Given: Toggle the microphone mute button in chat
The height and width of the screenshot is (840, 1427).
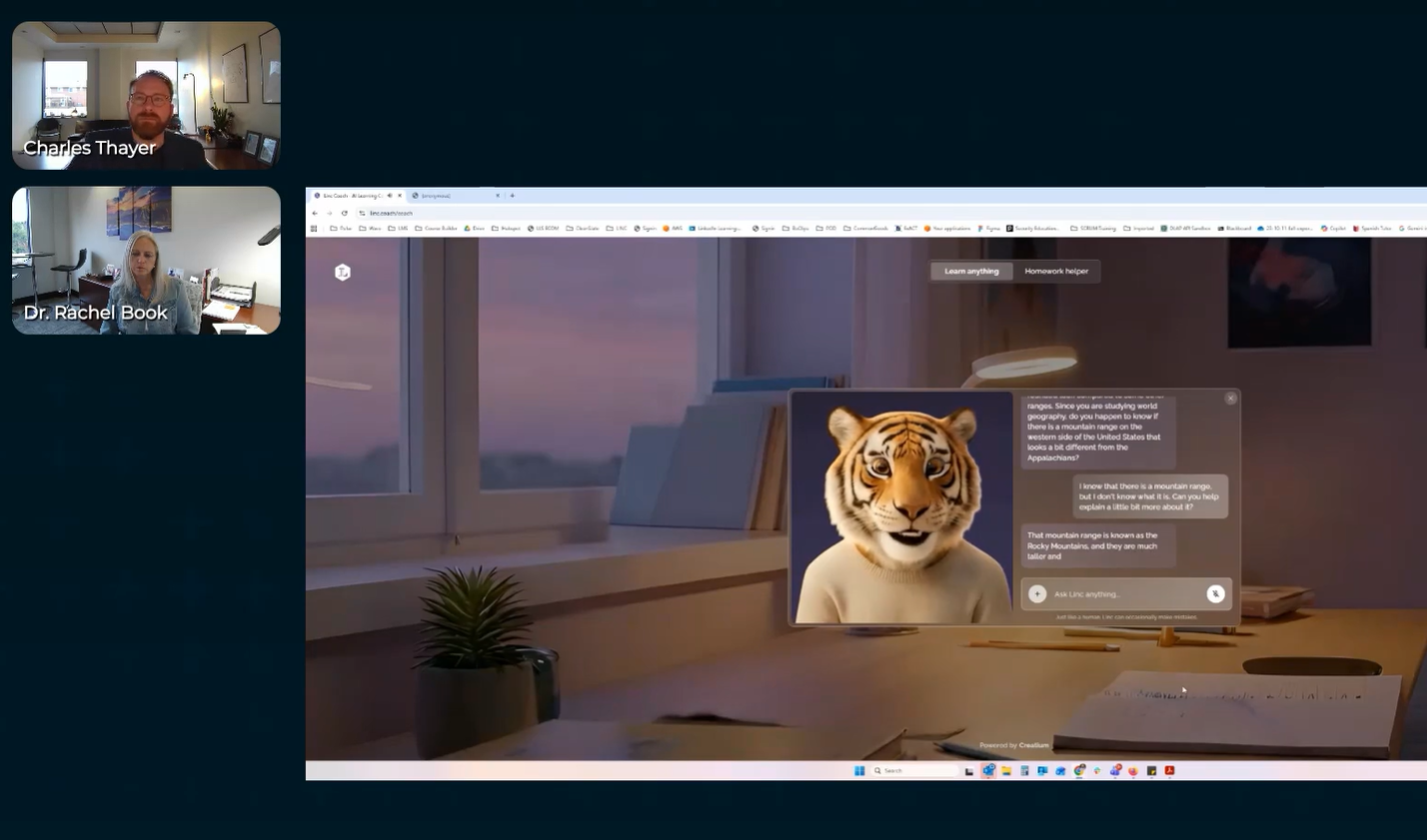Looking at the screenshot, I should tap(1215, 594).
